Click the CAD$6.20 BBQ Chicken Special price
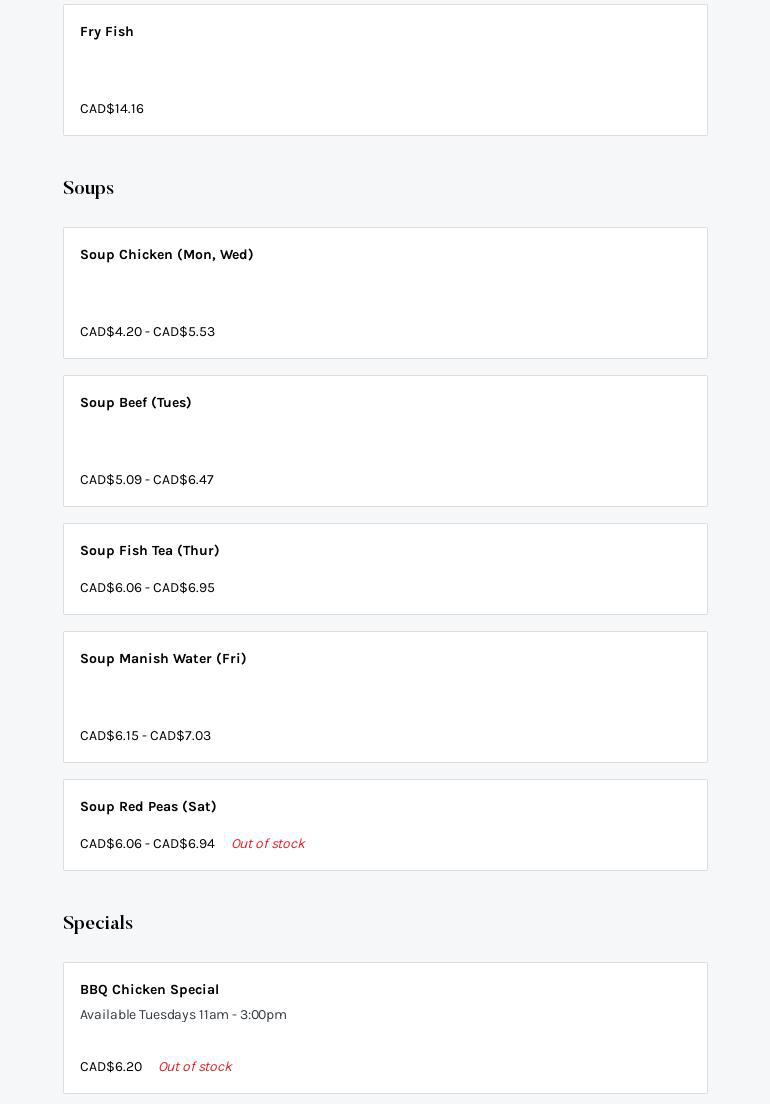This screenshot has width=770, height=1104. point(111,1067)
